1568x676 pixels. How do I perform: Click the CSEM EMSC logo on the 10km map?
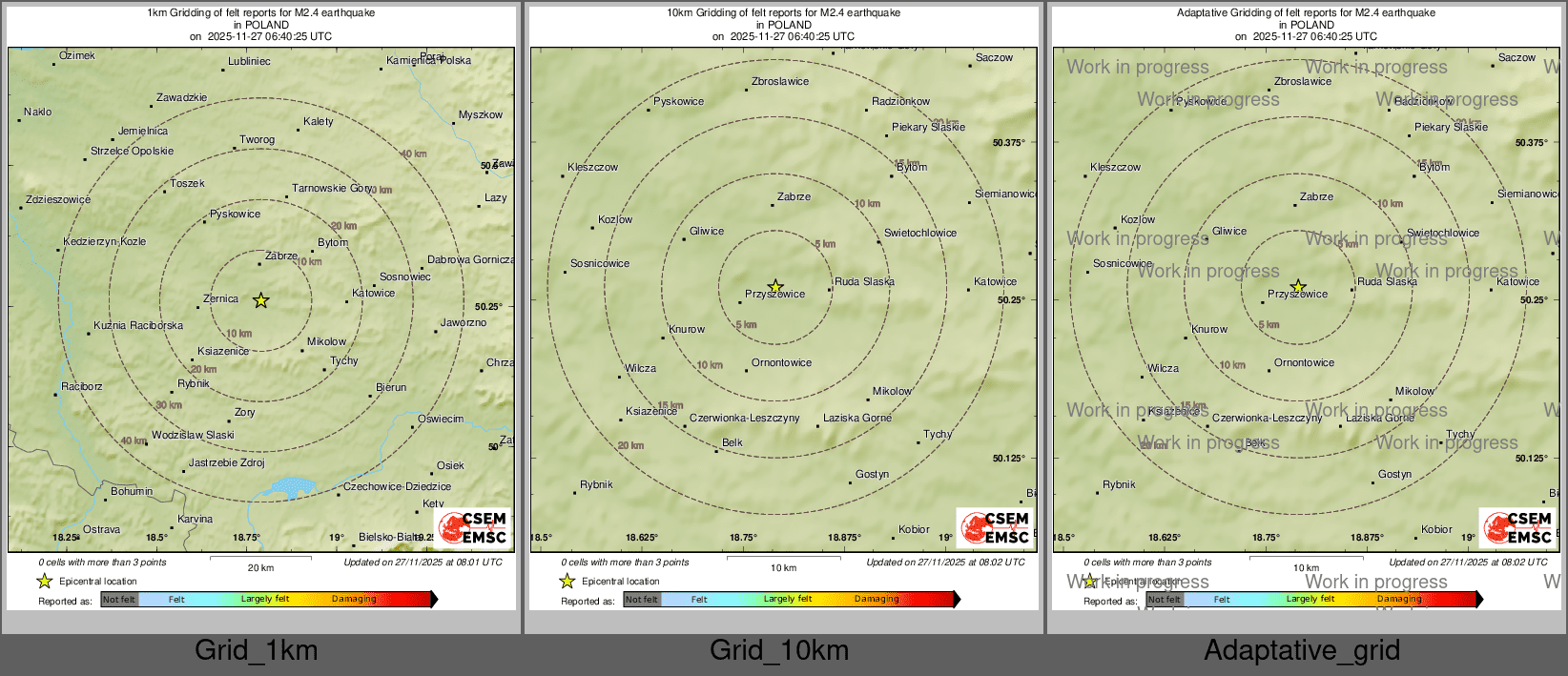995,527
